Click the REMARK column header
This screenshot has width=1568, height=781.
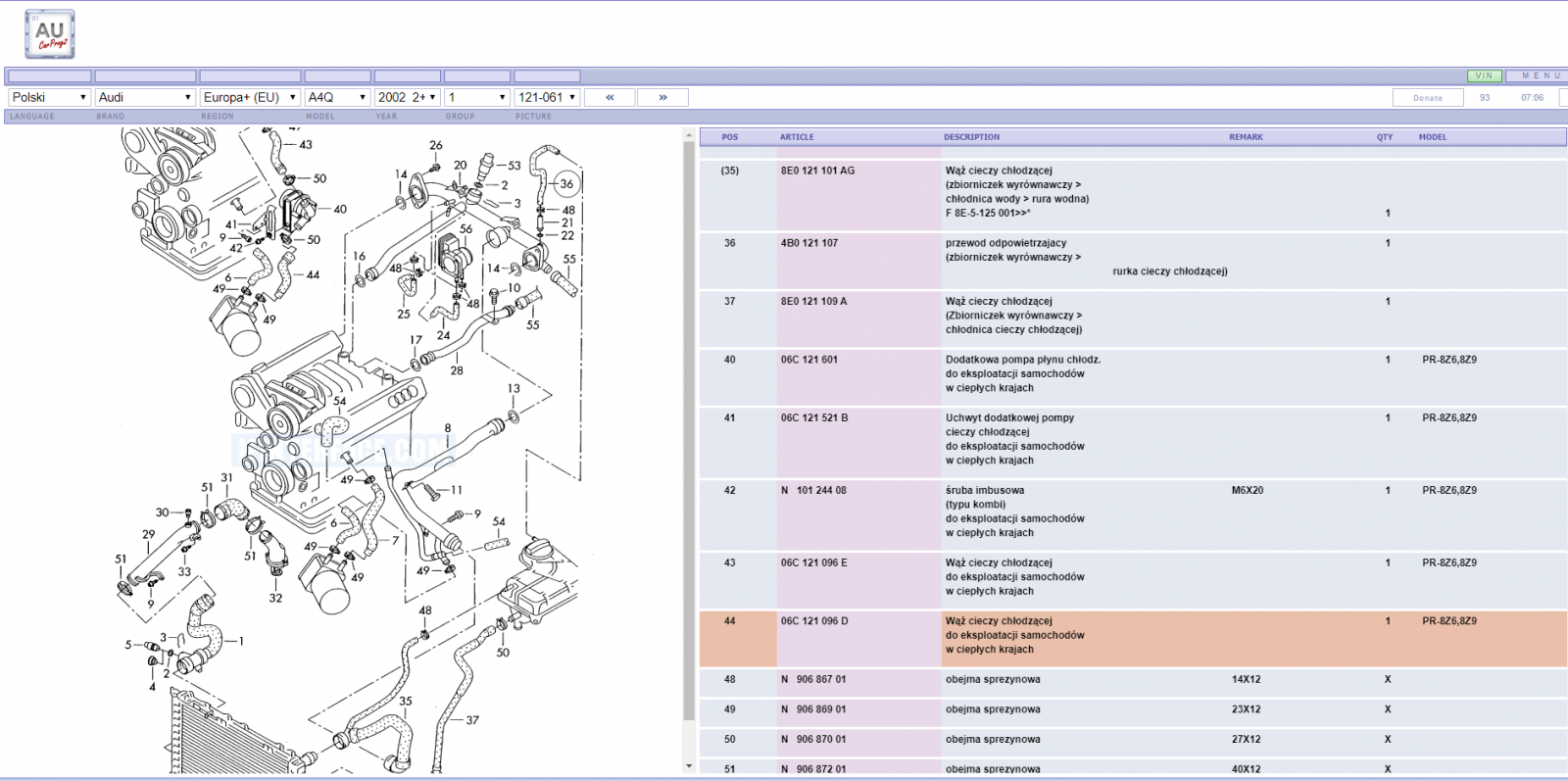(x=1247, y=137)
